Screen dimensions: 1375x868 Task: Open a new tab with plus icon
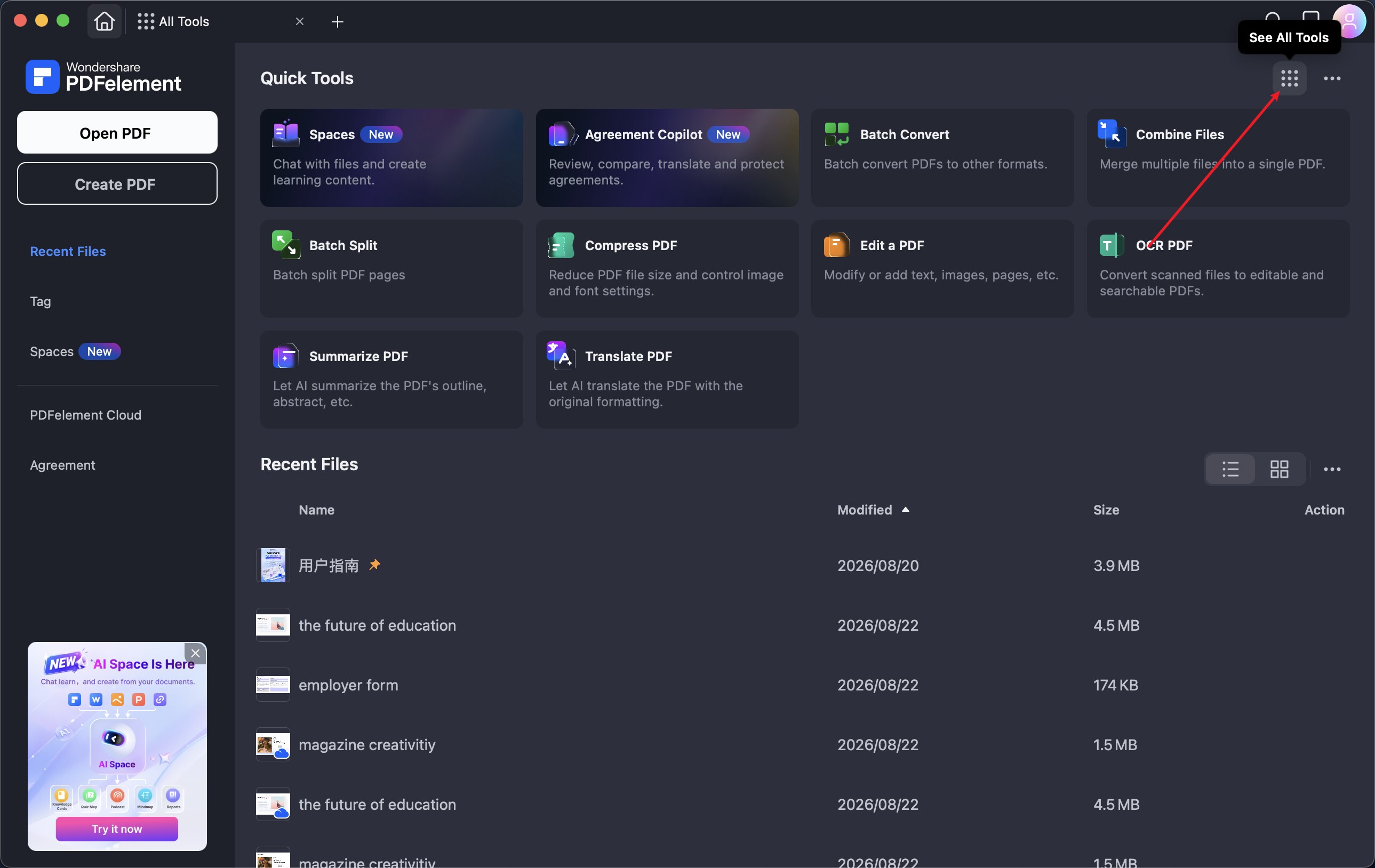click(x=338, y=22)
